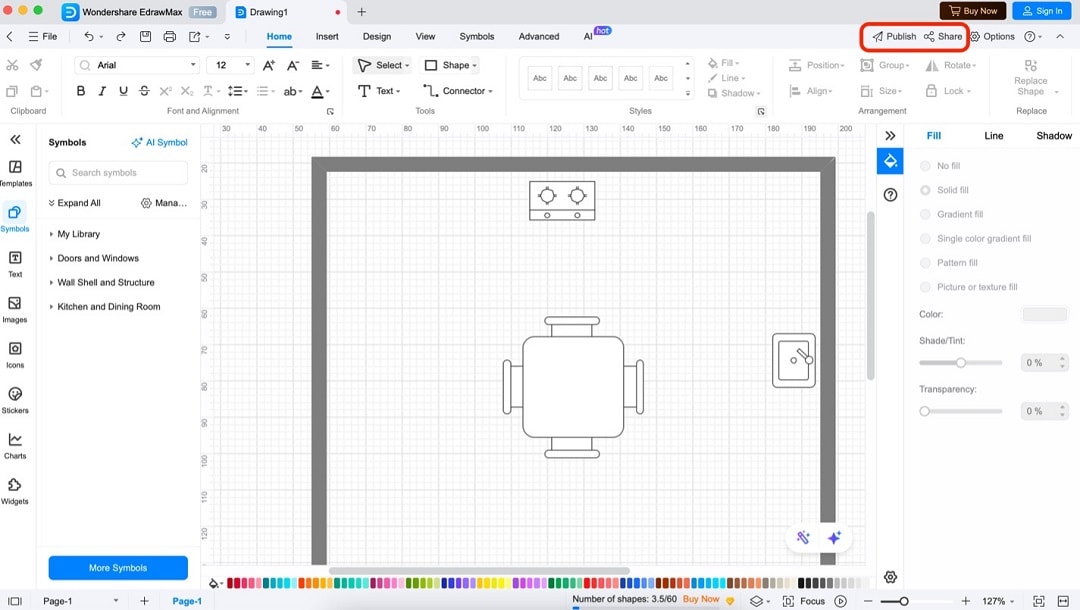The height and width of the screenshot is (610, 1080).
Task: Open the Widgets sidebar panel
Action: (15, 491)
